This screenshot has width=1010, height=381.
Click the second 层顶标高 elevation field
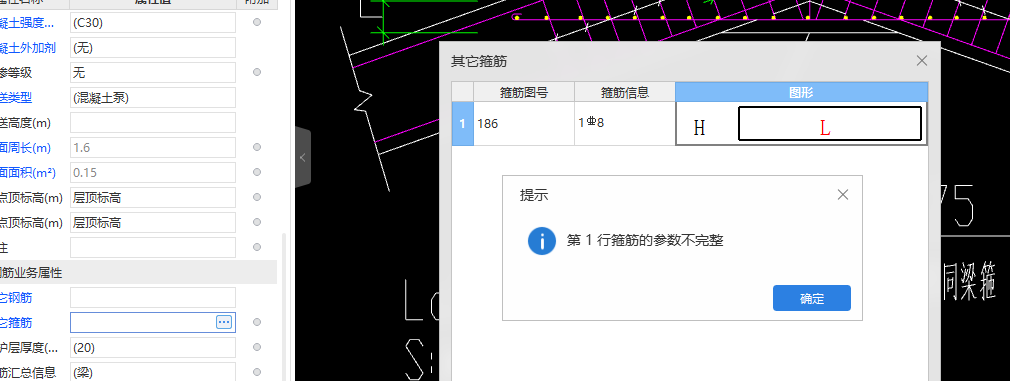pos(153,222)
